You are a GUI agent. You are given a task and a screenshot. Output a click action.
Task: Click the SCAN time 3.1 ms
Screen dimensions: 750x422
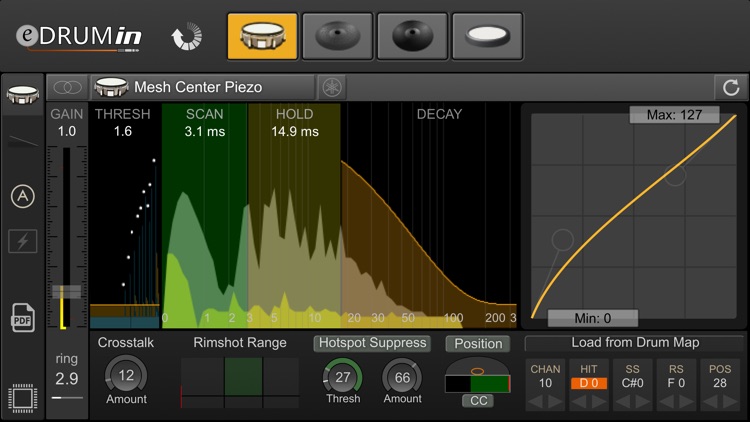tap(205, 131)
